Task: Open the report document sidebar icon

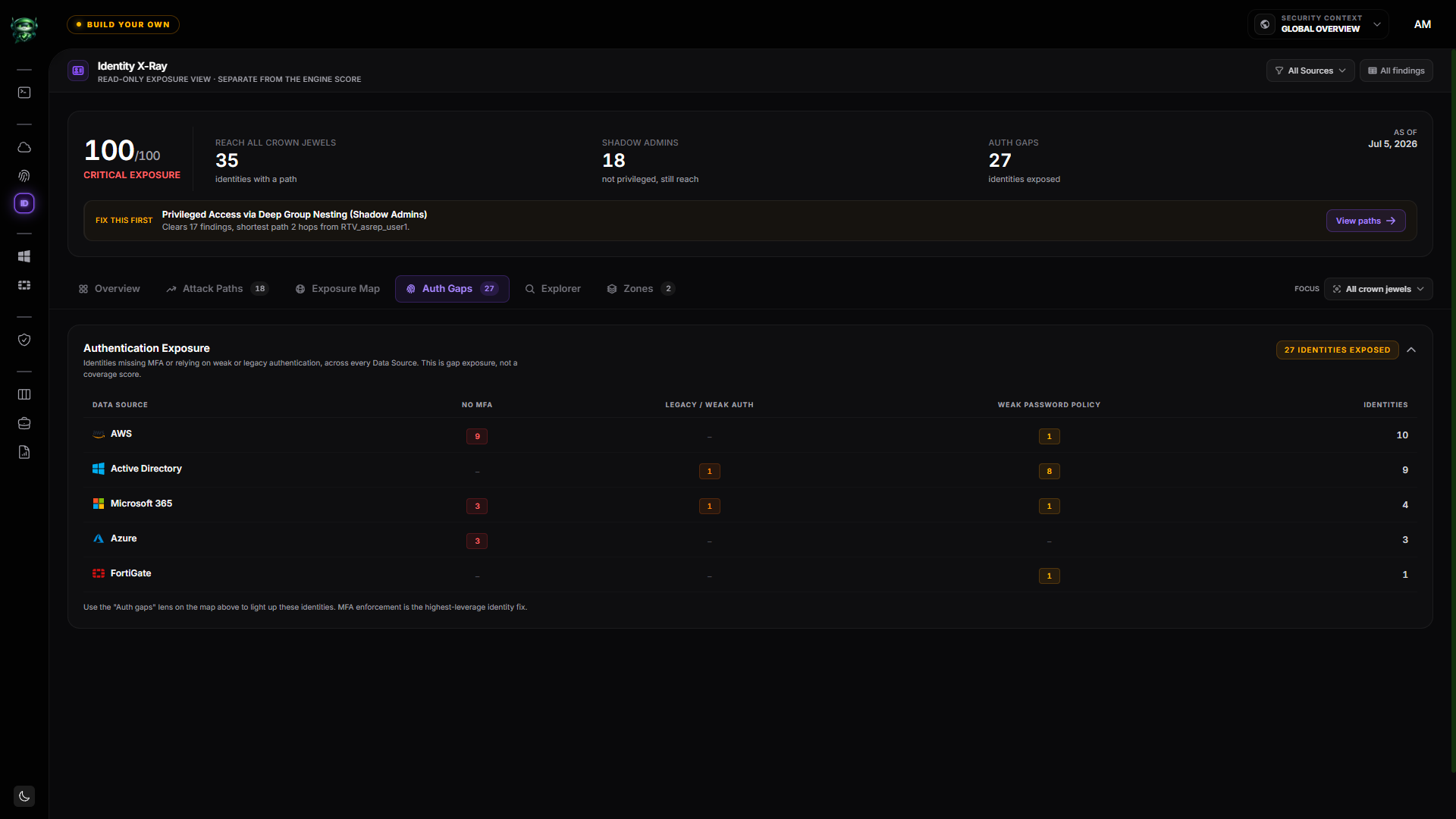Action: click(24, 452)
